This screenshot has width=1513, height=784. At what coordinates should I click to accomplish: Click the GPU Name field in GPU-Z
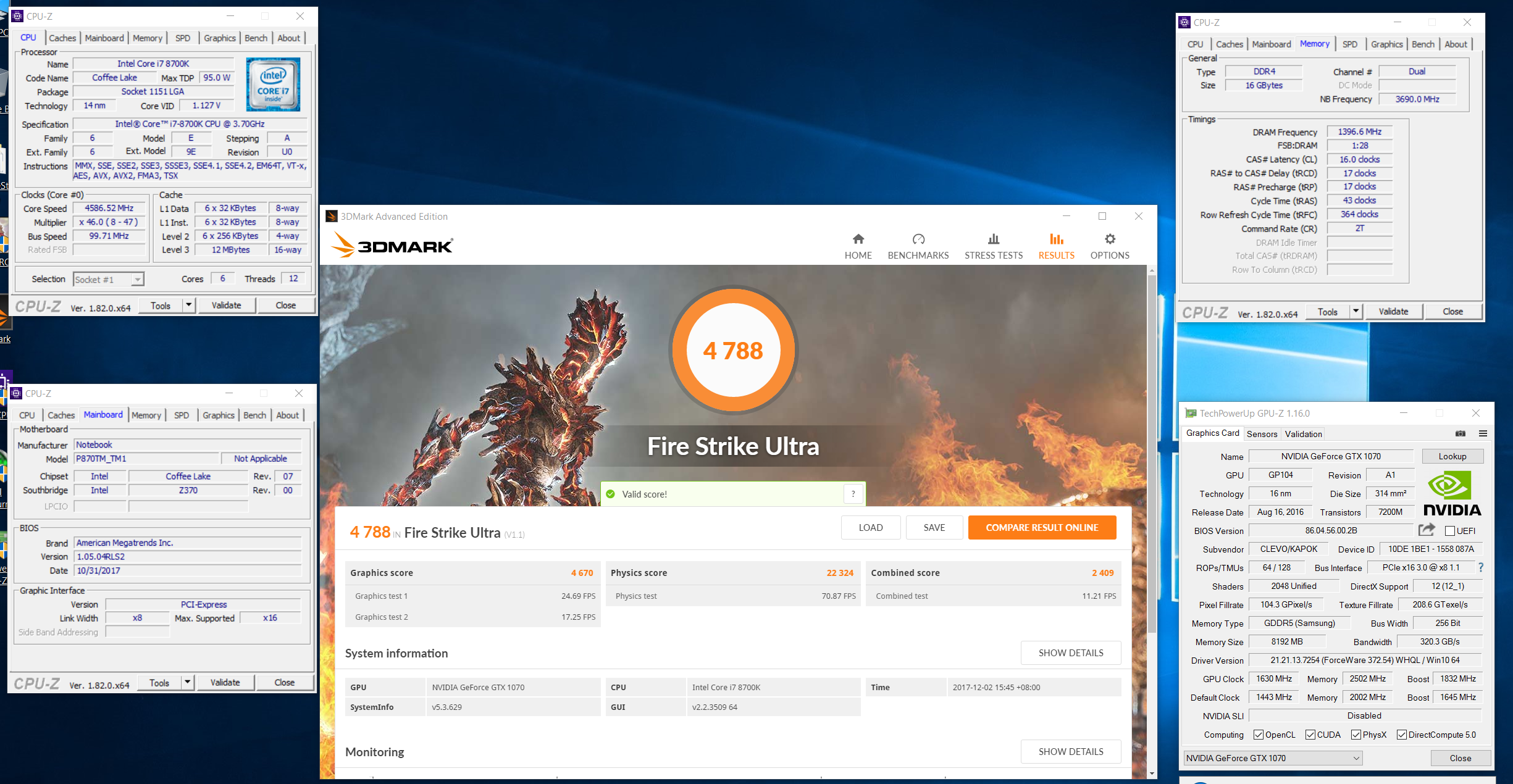coord(1330,456)
